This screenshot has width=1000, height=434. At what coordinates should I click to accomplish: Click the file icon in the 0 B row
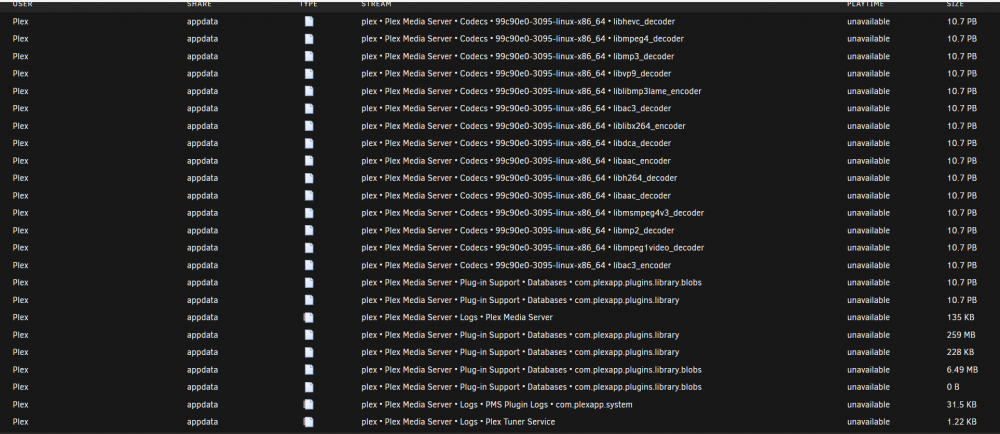click(x=309, y=387)
